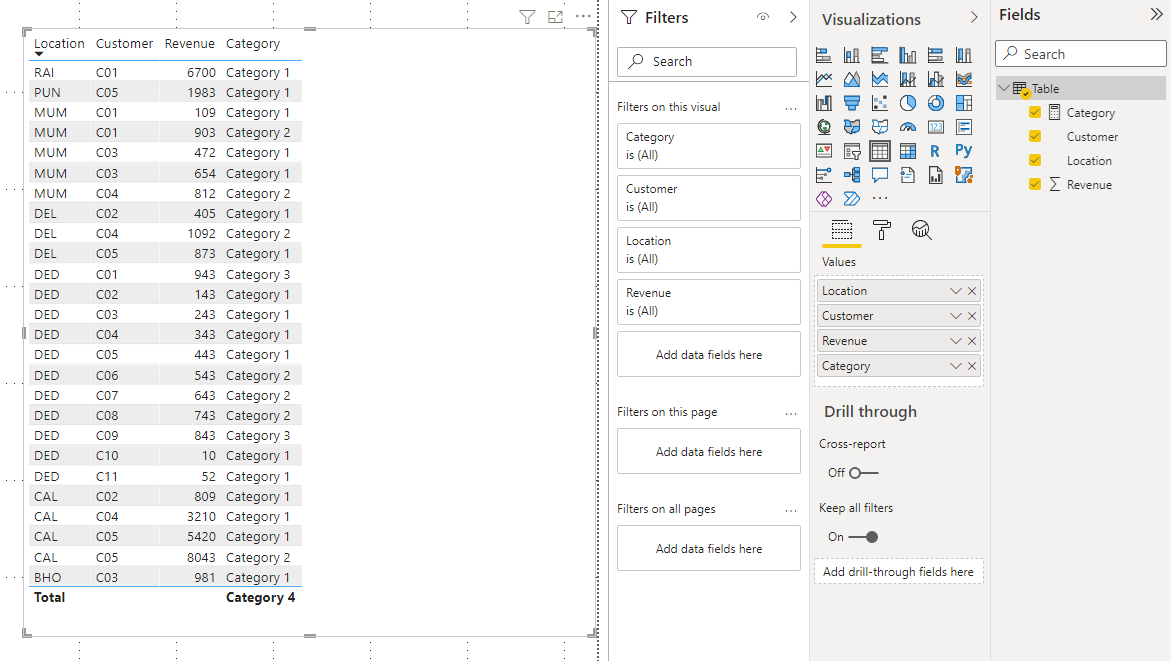Select the Key influencers visualization
1171x661 pixels.
(x=824, y=175)
